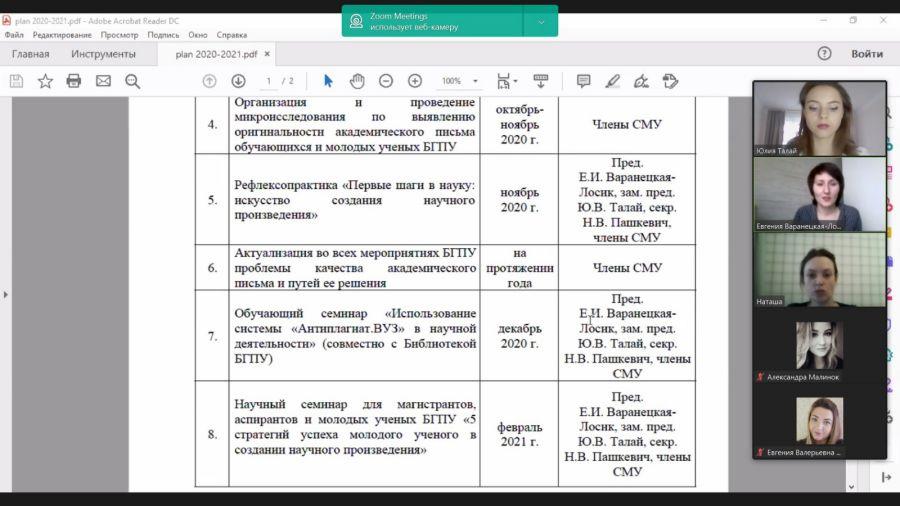Click the page number input field
The image size is (900, 506).
pyautogui.click(x=268, y=81)
